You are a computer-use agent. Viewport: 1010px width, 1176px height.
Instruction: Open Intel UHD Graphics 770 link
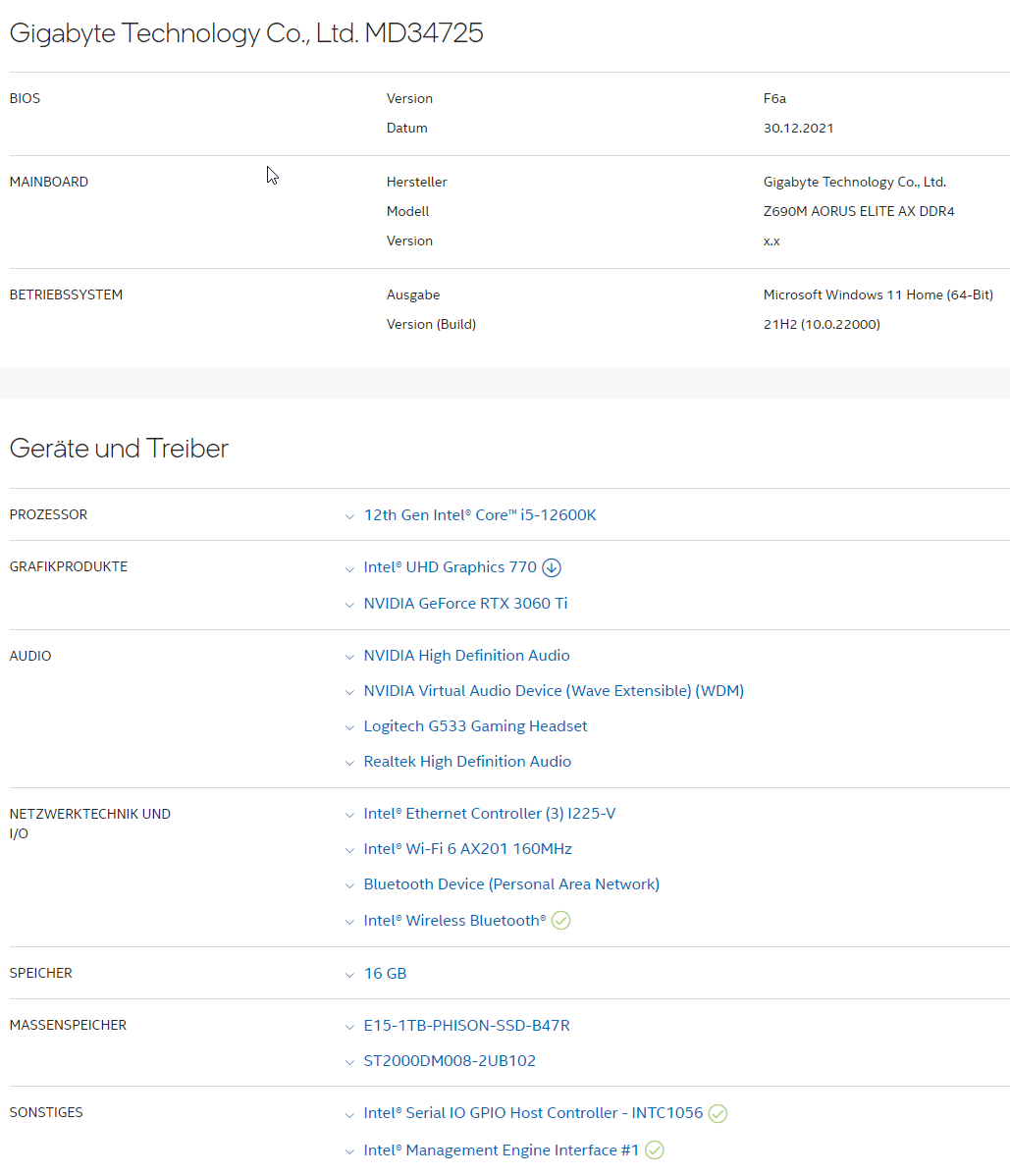(450, 567)
